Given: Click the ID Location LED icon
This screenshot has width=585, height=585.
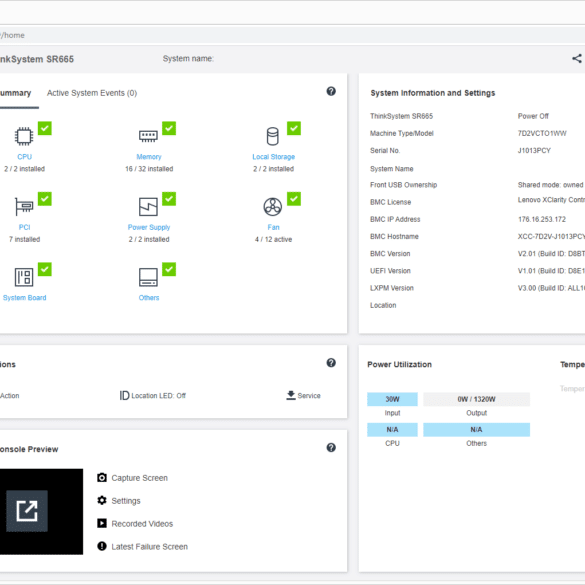Looking at the screenshot, I should 124,395.
